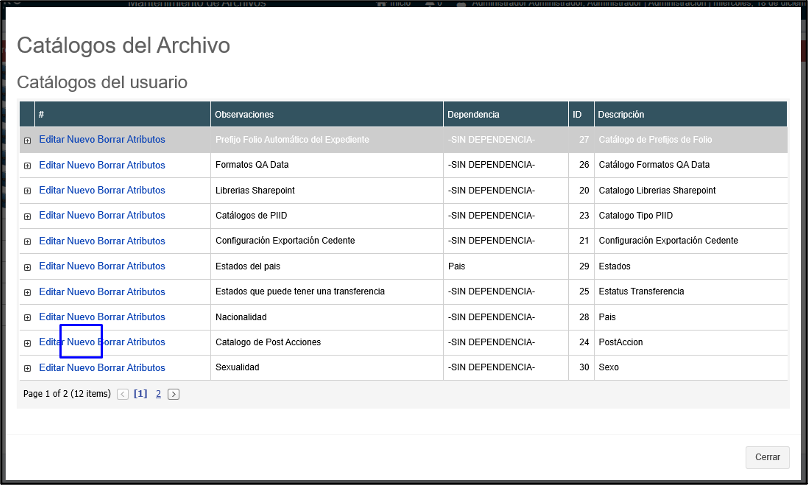Sort by Observaciones column header
Viewport: 808px width, 486px height.
244,115
